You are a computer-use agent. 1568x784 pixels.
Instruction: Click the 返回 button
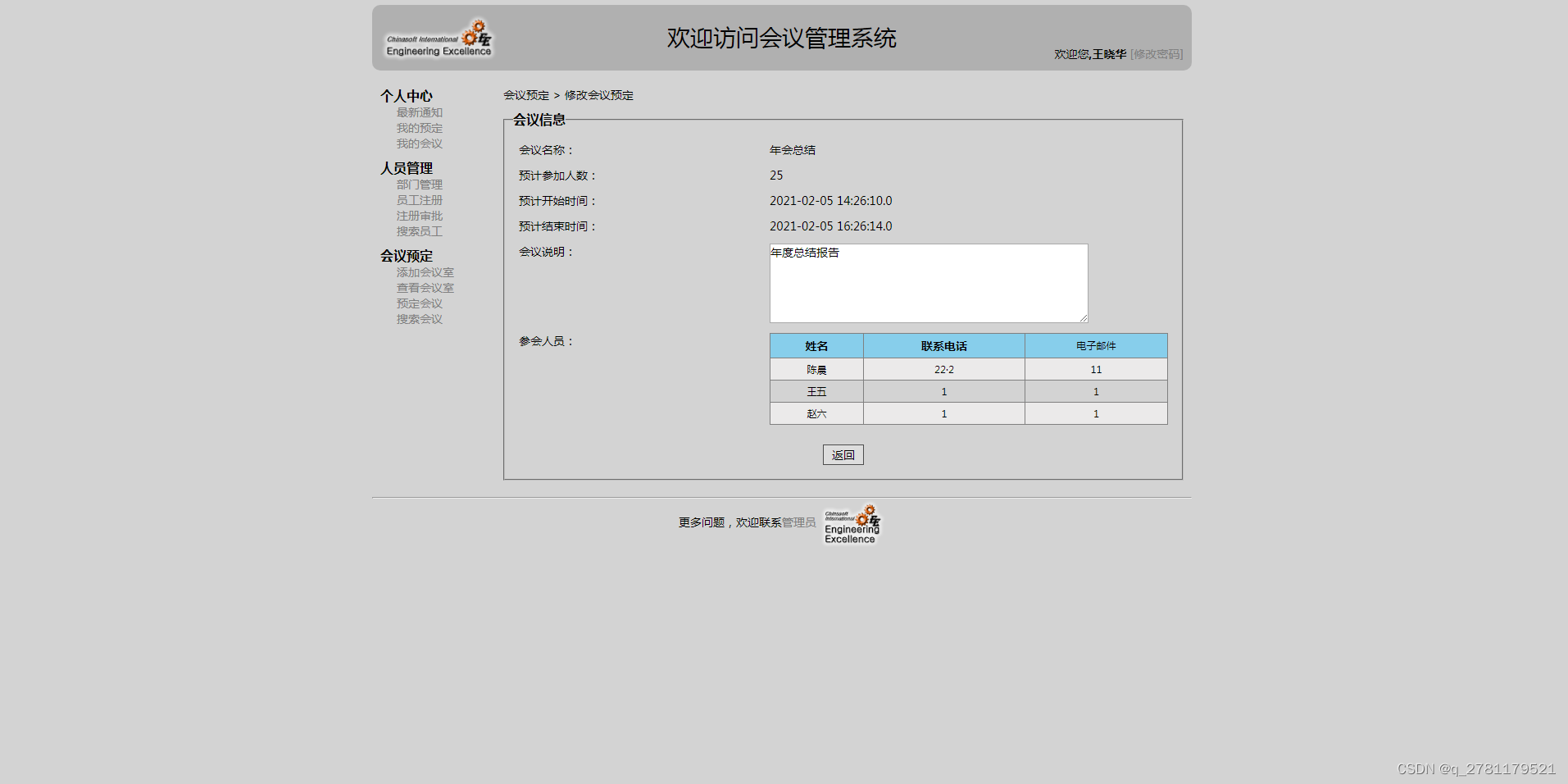click(843, 455)
